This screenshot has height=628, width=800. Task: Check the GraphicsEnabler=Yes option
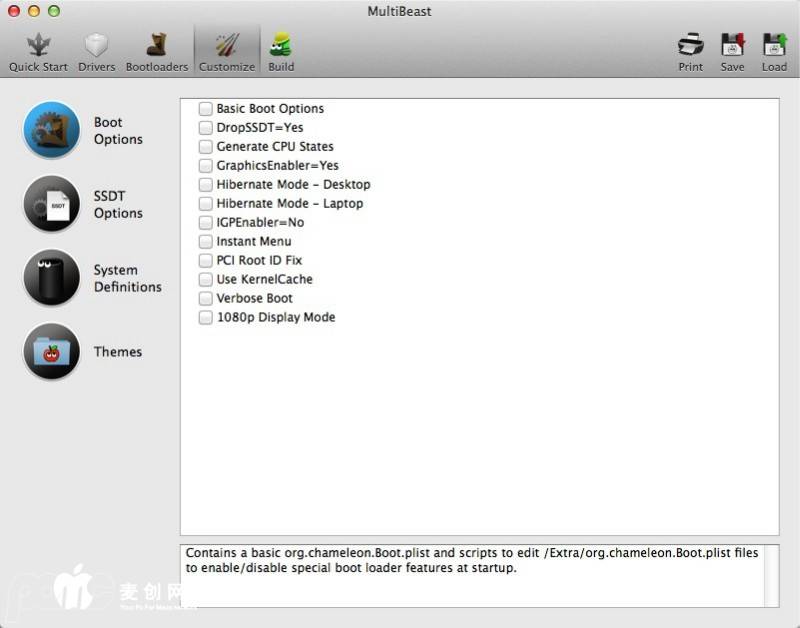coord(205,166)
